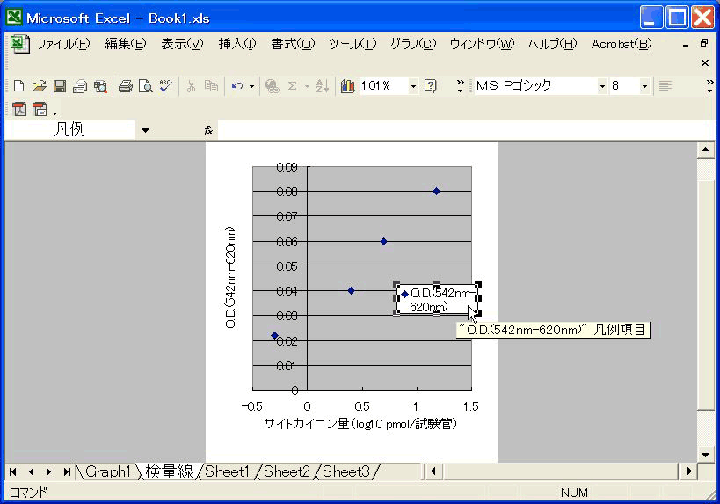720x504 pixels.
Task: Switch to the Graph1 sheet tab
Action: (107, 471)
